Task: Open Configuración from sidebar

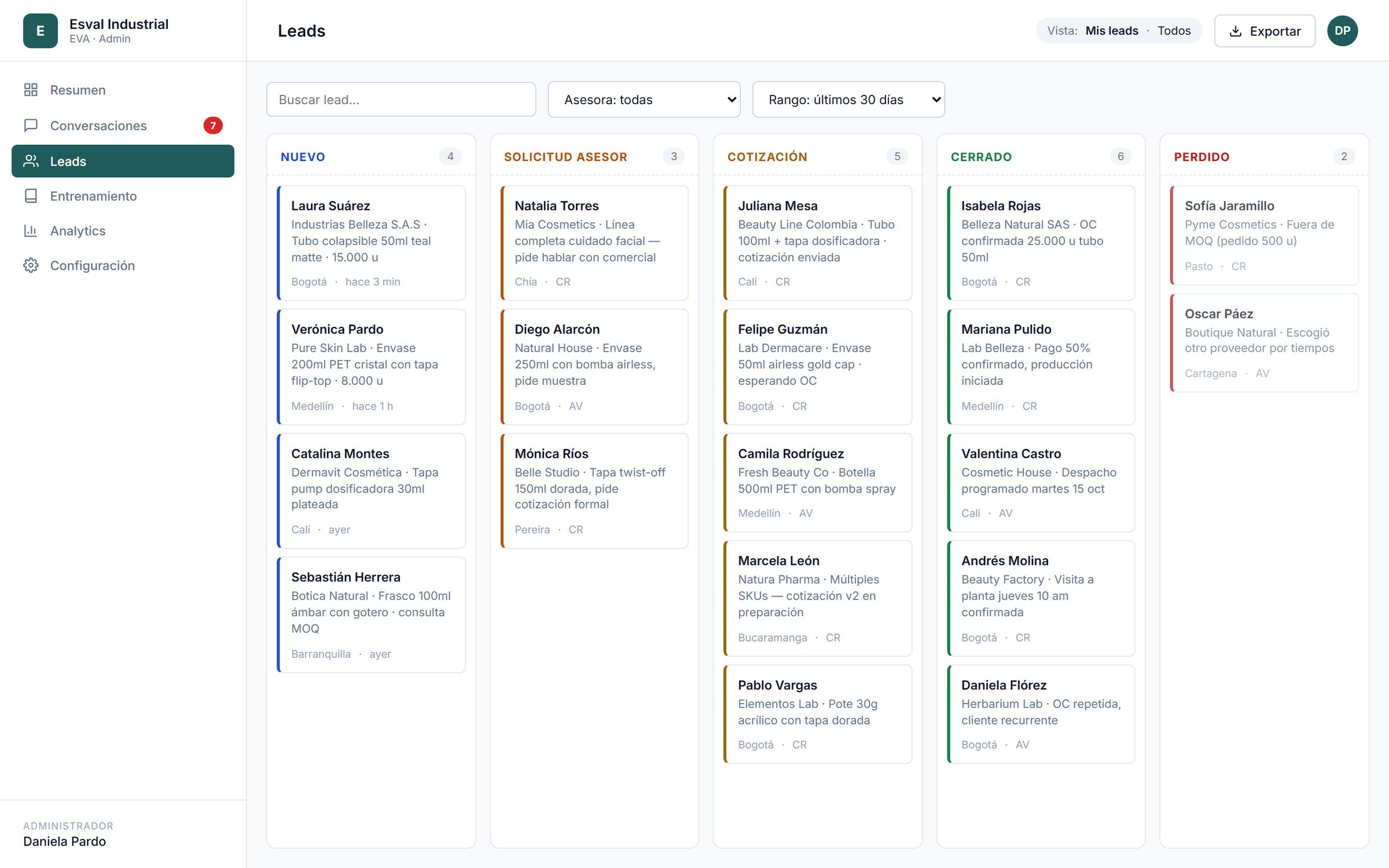Action: pos(123,265)
